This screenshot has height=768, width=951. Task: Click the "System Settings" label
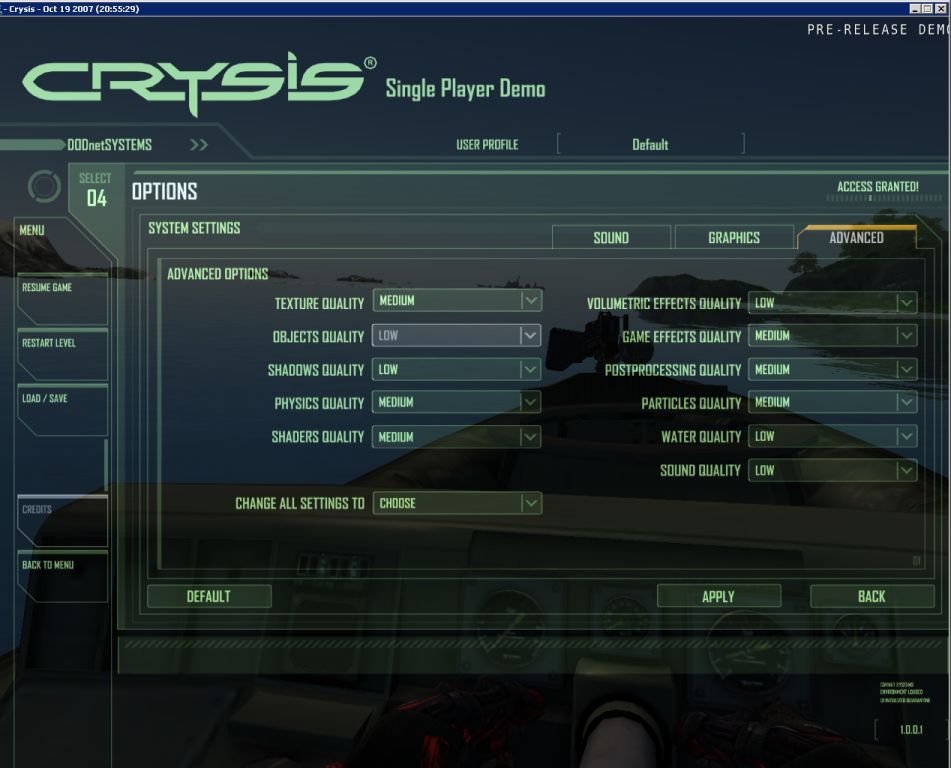(194, 228)
